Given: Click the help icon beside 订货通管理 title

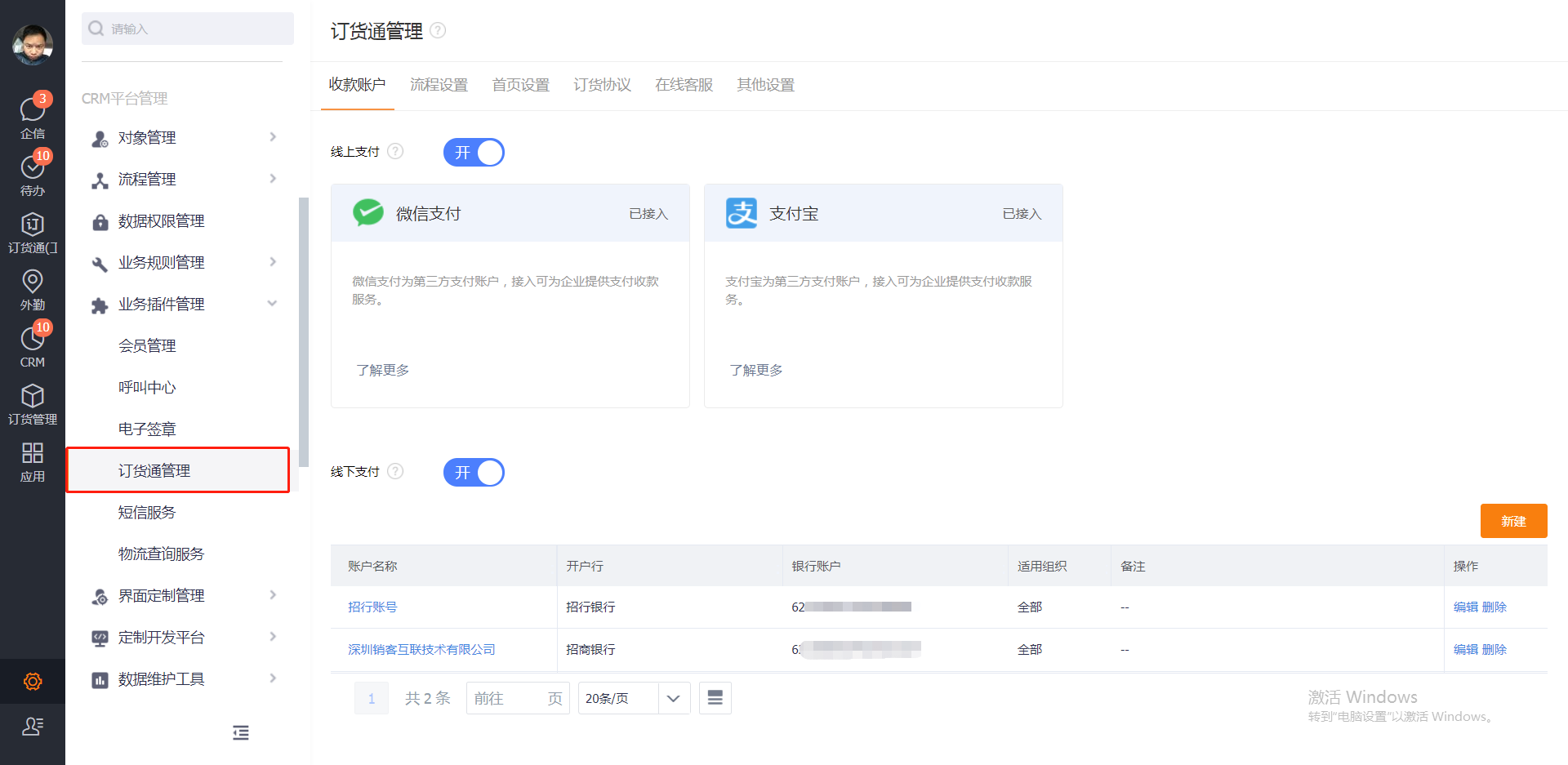Looking at the screenshot, I should click(438, 30).
